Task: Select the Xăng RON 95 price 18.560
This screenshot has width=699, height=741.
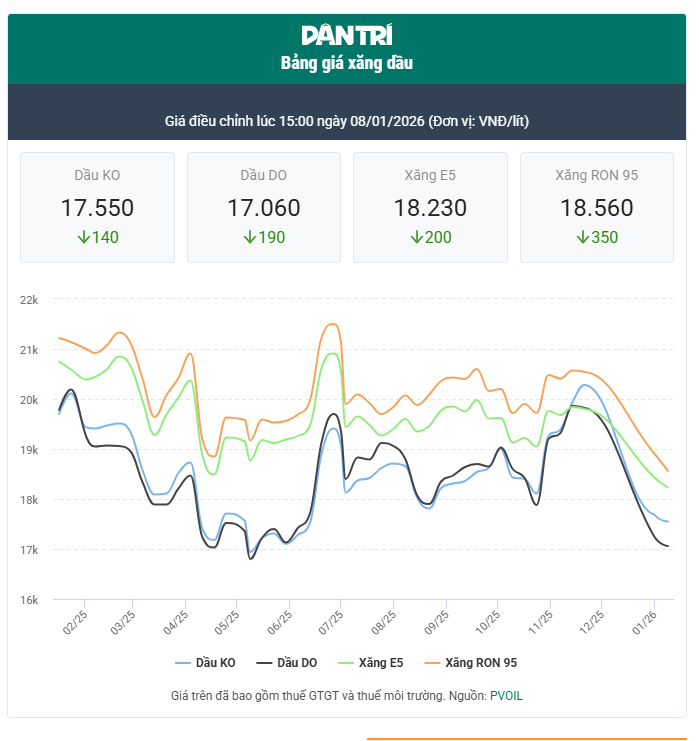Action: 596,208
